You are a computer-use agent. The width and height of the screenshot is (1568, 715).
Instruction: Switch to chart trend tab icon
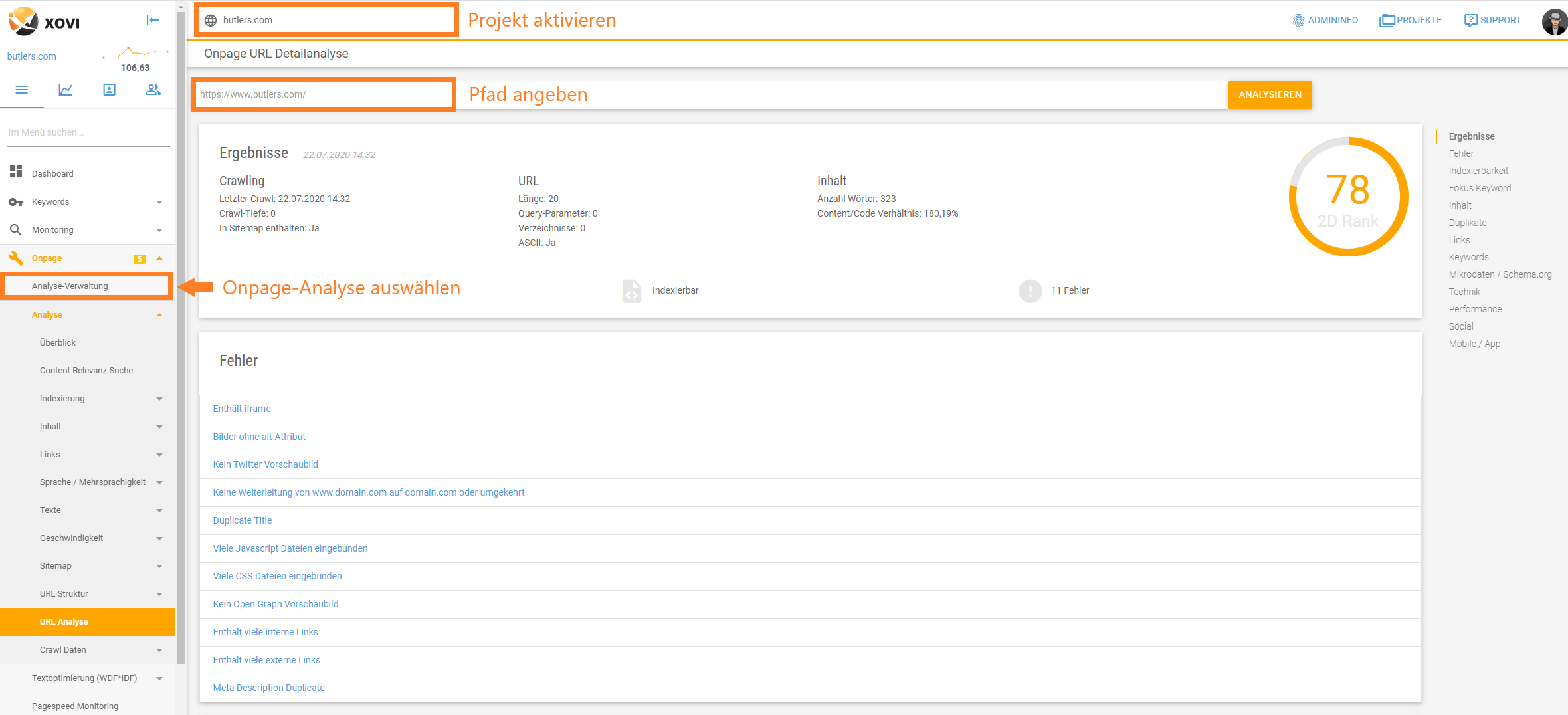[66, 90]
